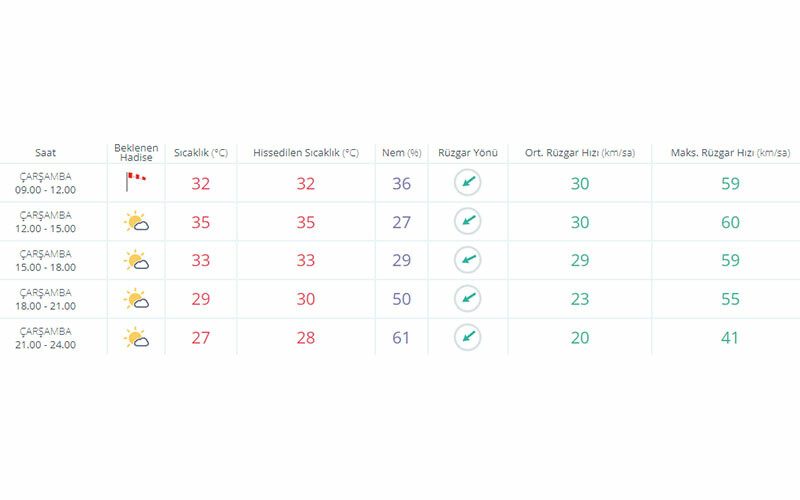Click the Ort. Rüzgar Hızı column header
The width and height of the screenshot is (800, 500).
point(580,153)
